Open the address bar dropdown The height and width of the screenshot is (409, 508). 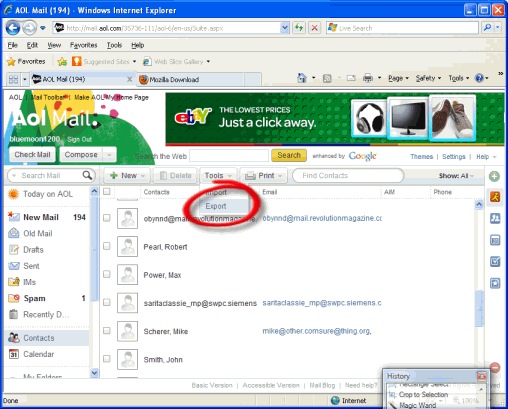(284, 28)
